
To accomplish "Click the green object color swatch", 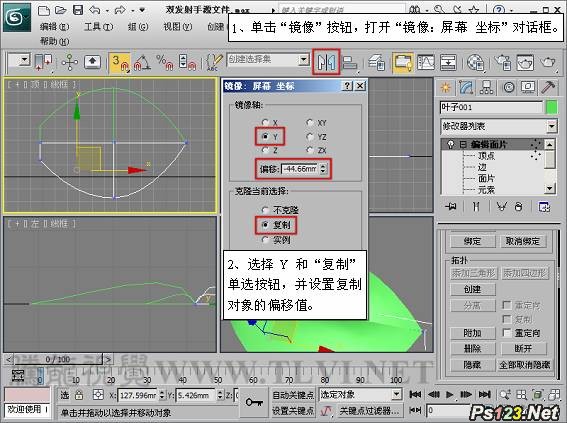I will click(x=551, y=107).
